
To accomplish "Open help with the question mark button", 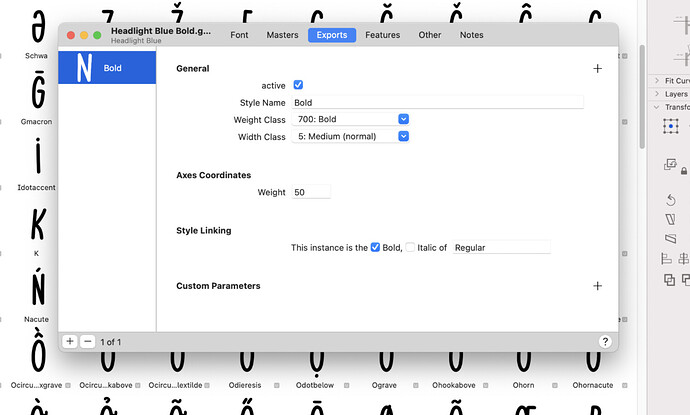I will coord(605,342).
